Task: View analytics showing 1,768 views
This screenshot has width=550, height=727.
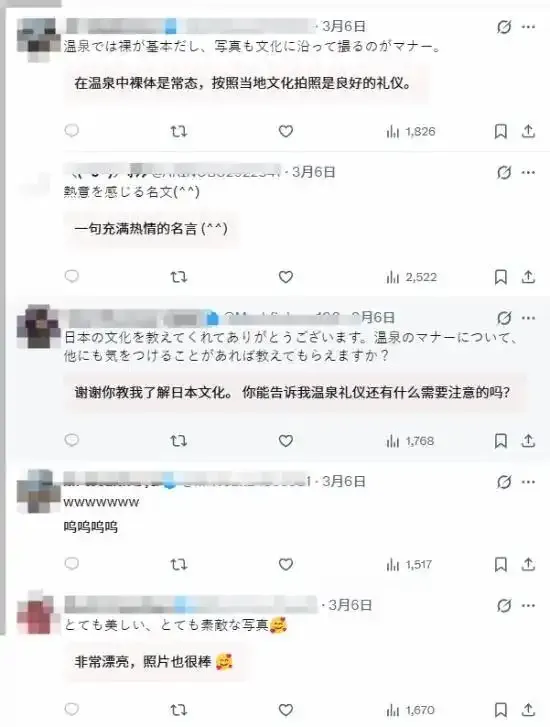Action: click(410, 441)
